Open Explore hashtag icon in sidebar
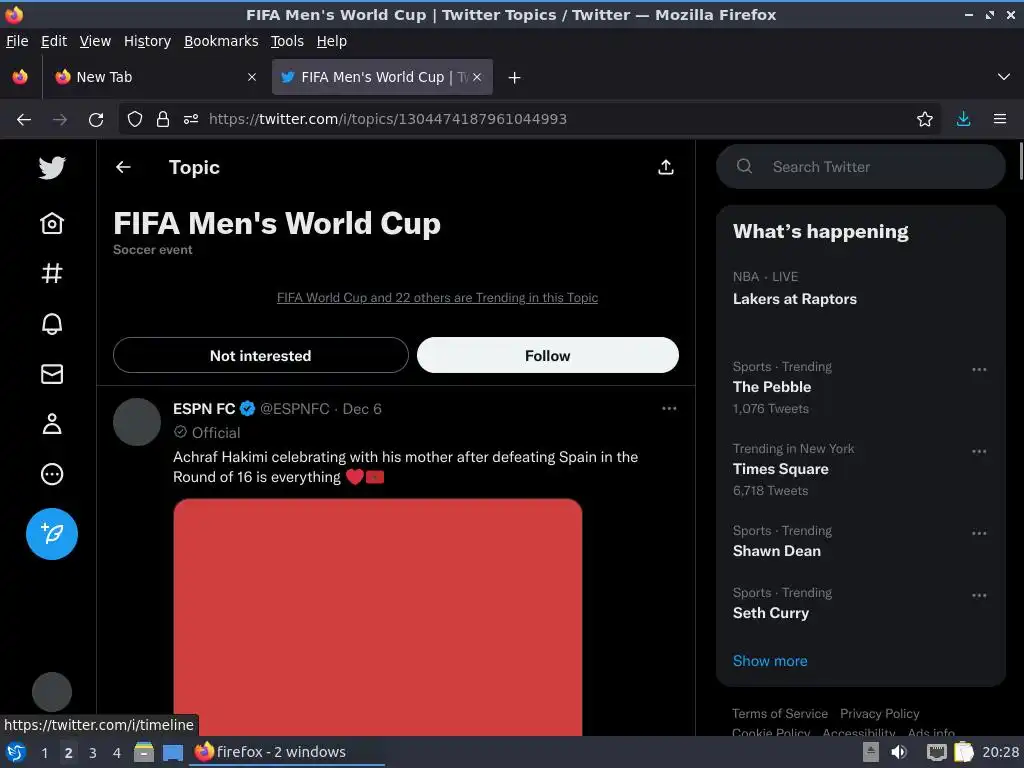Image resolution: width=1024 pixels, height=768 pixels. point(52,273)
